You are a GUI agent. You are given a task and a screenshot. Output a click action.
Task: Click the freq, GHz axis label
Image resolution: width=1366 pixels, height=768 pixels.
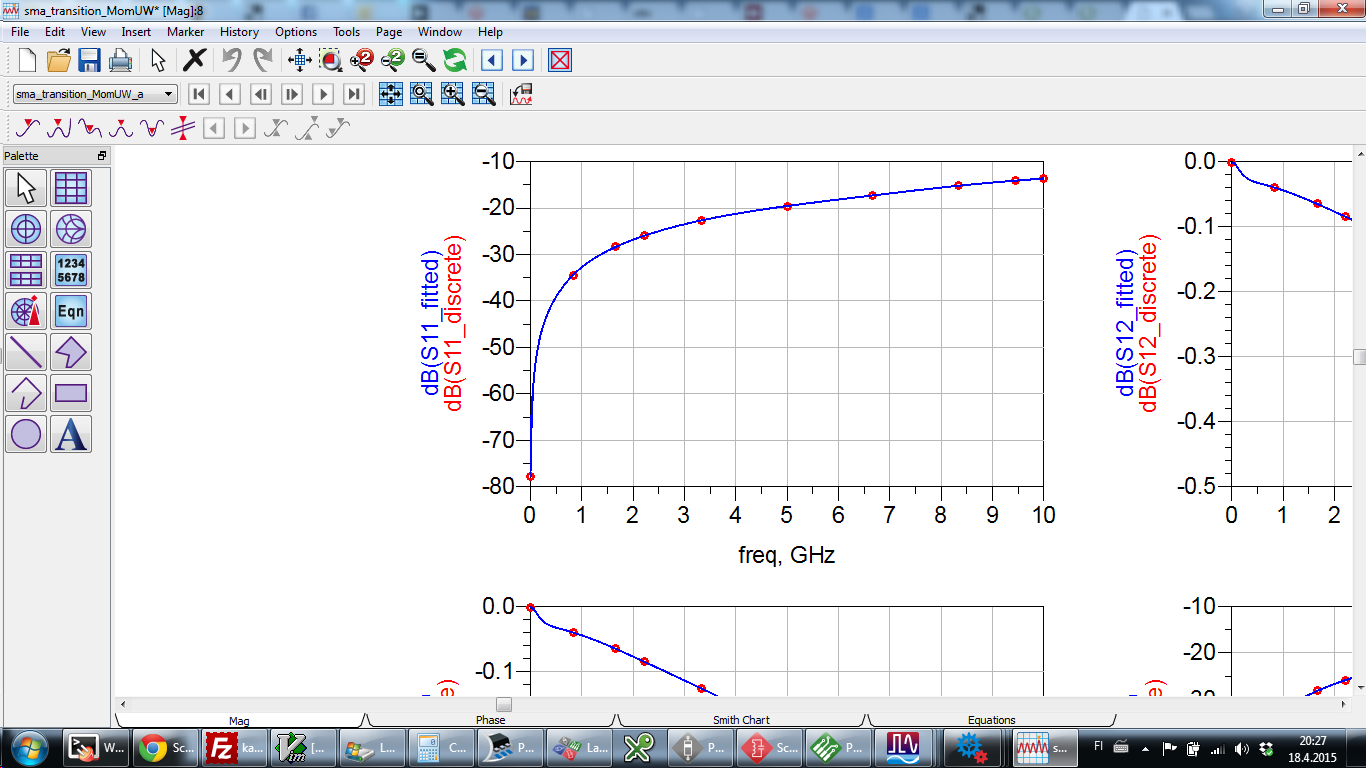786,555
